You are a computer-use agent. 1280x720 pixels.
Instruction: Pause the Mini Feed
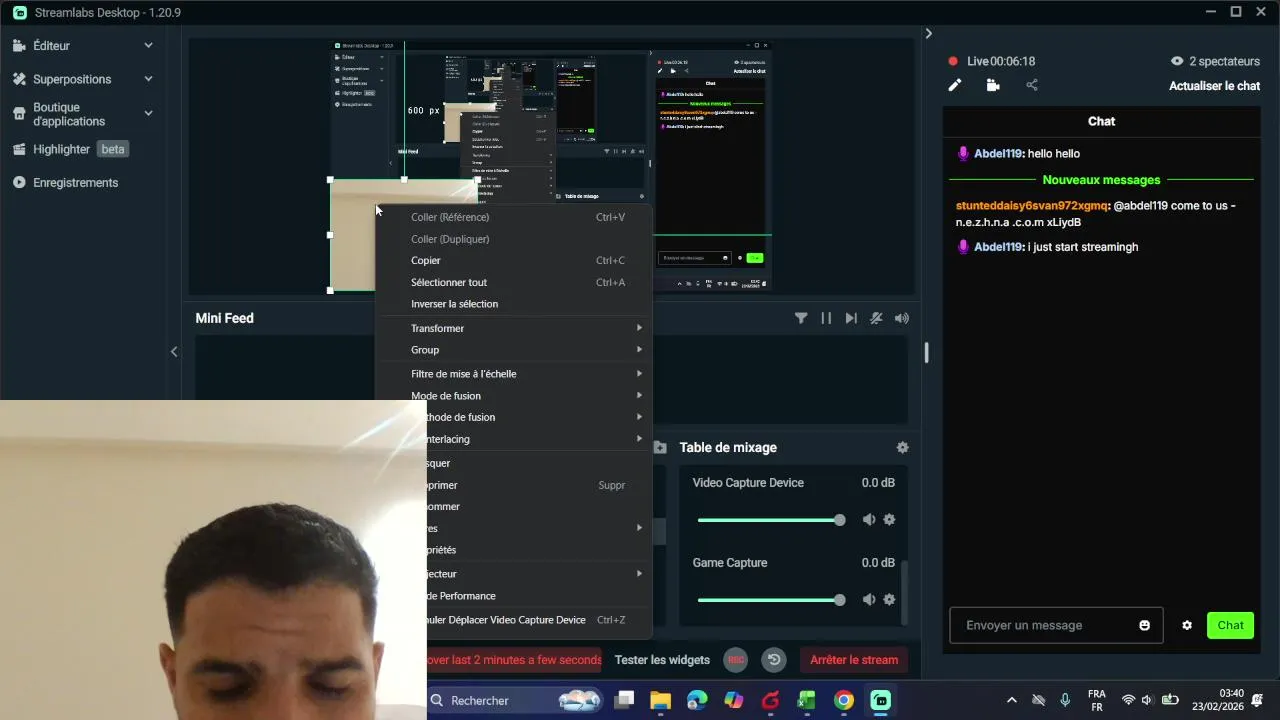826,318
